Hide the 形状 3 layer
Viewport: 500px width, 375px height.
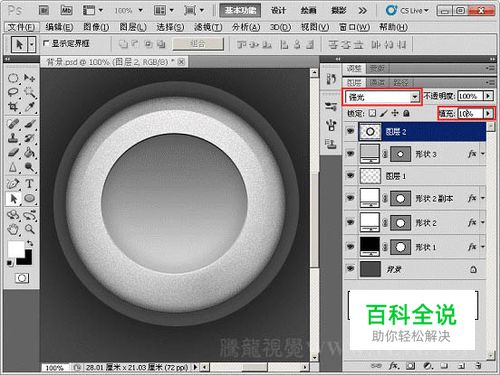click(x=350, y=153)
